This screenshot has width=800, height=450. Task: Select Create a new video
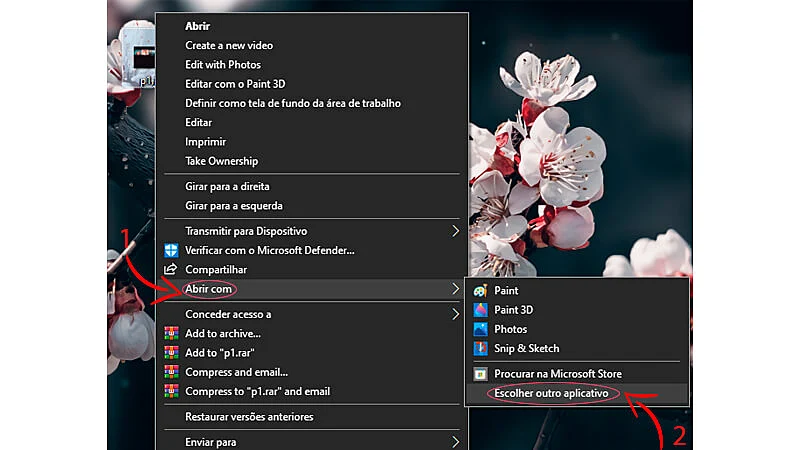coord(229,45)
